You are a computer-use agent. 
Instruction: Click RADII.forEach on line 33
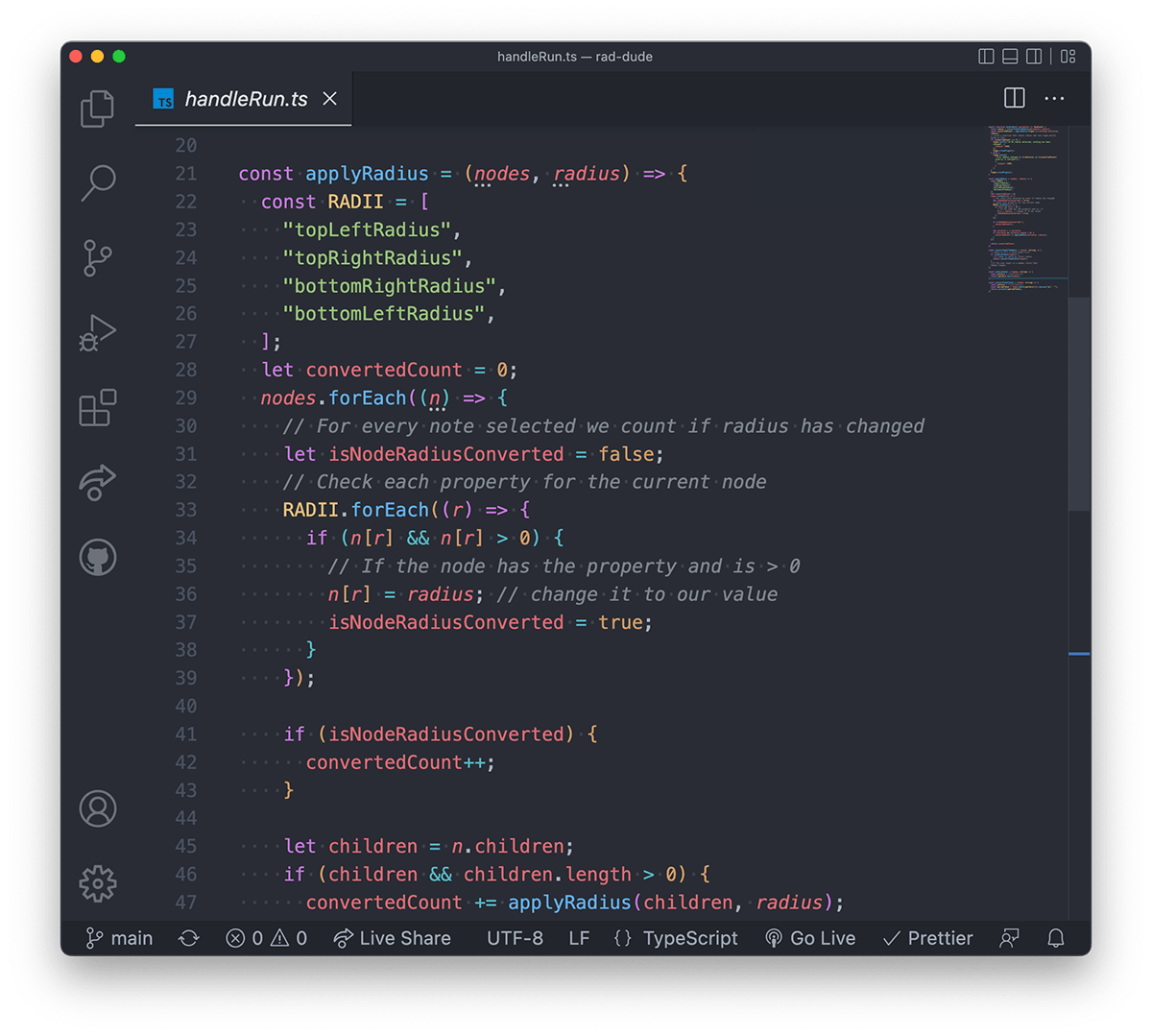tap(355, 510)
